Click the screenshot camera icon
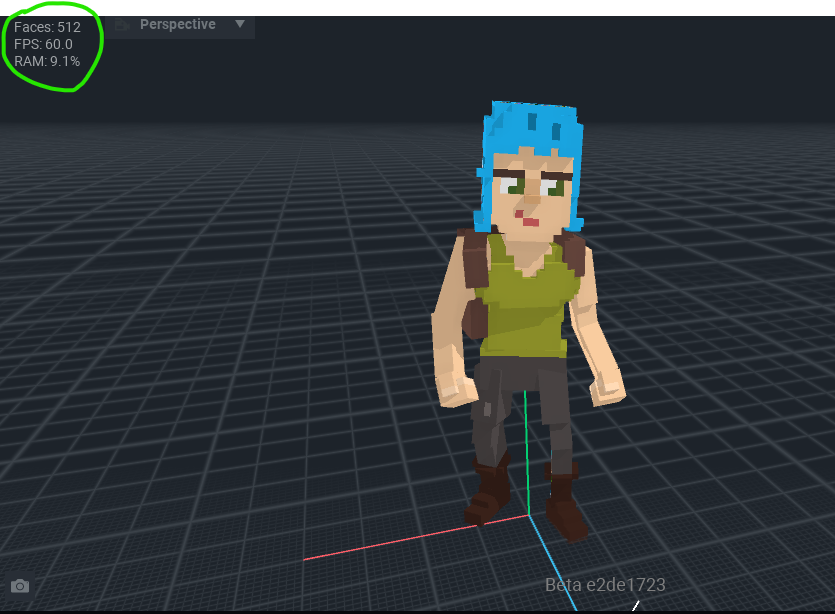835x614 pixels. [x=20, y=585]
